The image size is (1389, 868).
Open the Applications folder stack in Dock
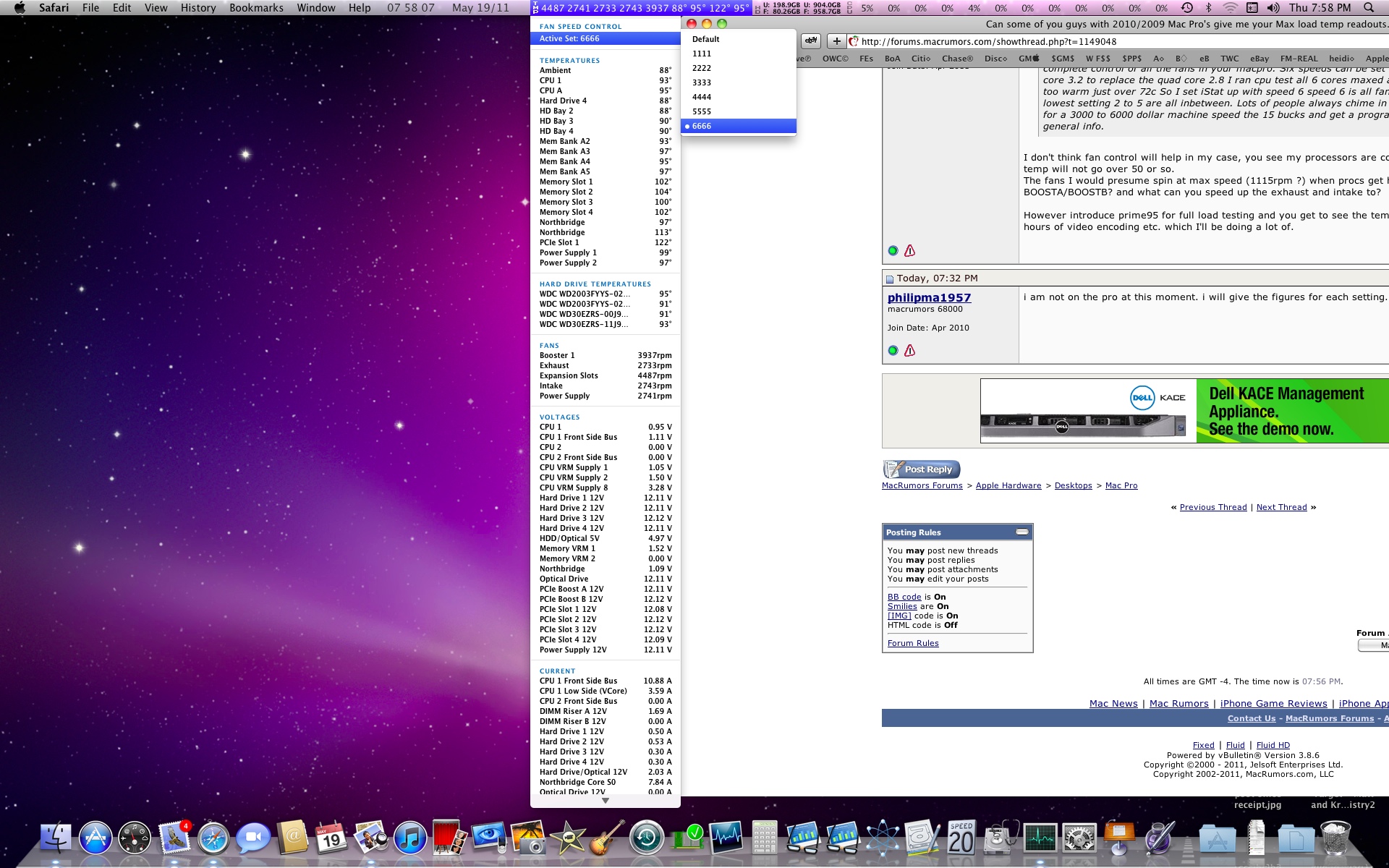1218,839
